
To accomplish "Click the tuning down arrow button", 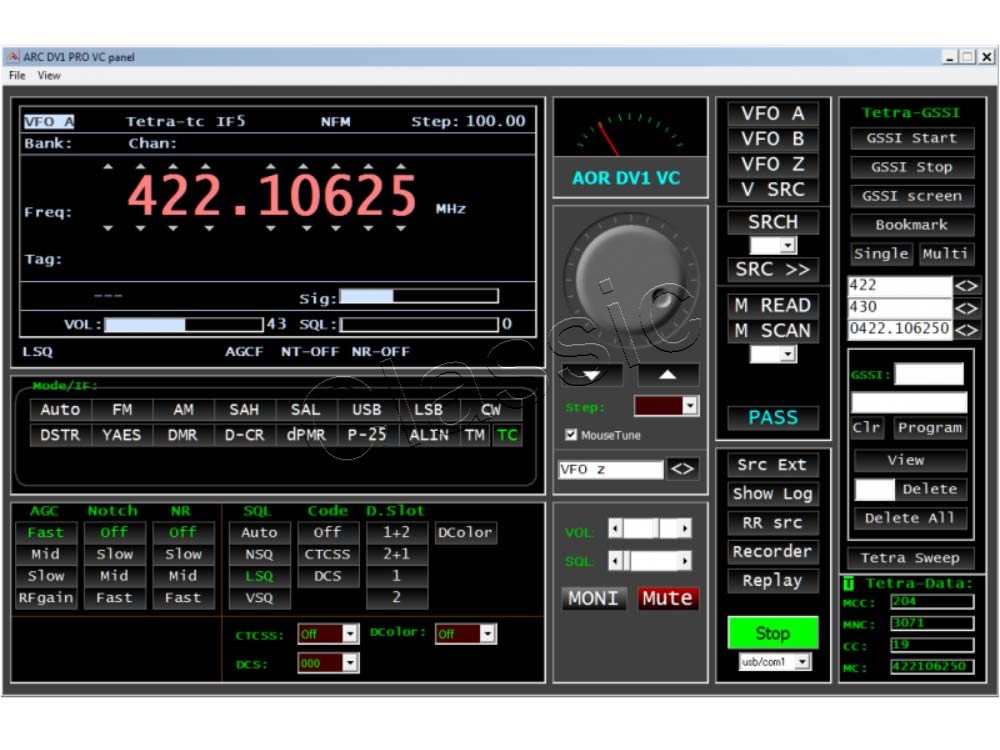I will click(x=592, y=375).
